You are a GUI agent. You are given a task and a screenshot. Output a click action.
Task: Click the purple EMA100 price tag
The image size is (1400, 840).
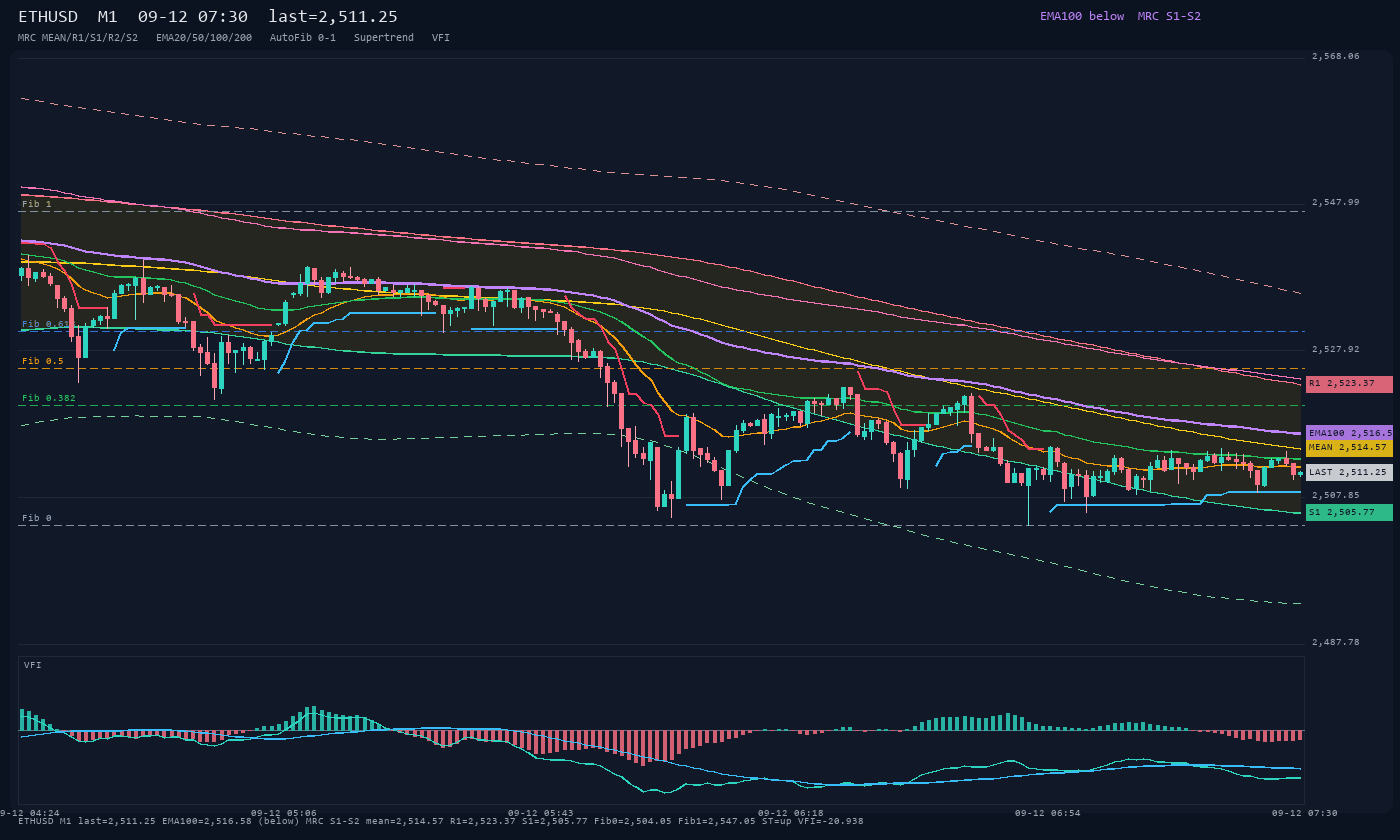1349,433
